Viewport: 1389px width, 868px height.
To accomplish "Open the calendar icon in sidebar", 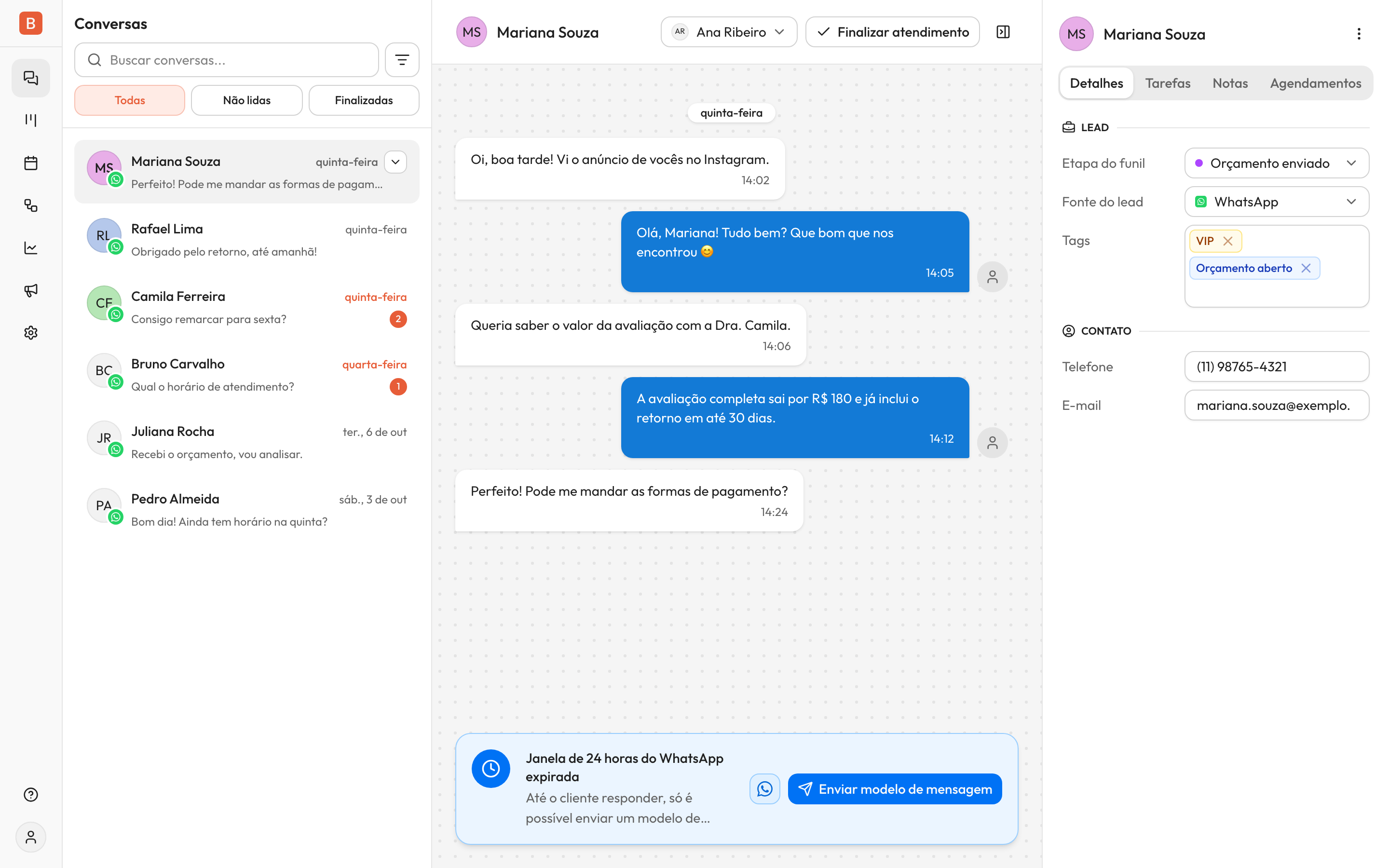I will click(31, 163).
